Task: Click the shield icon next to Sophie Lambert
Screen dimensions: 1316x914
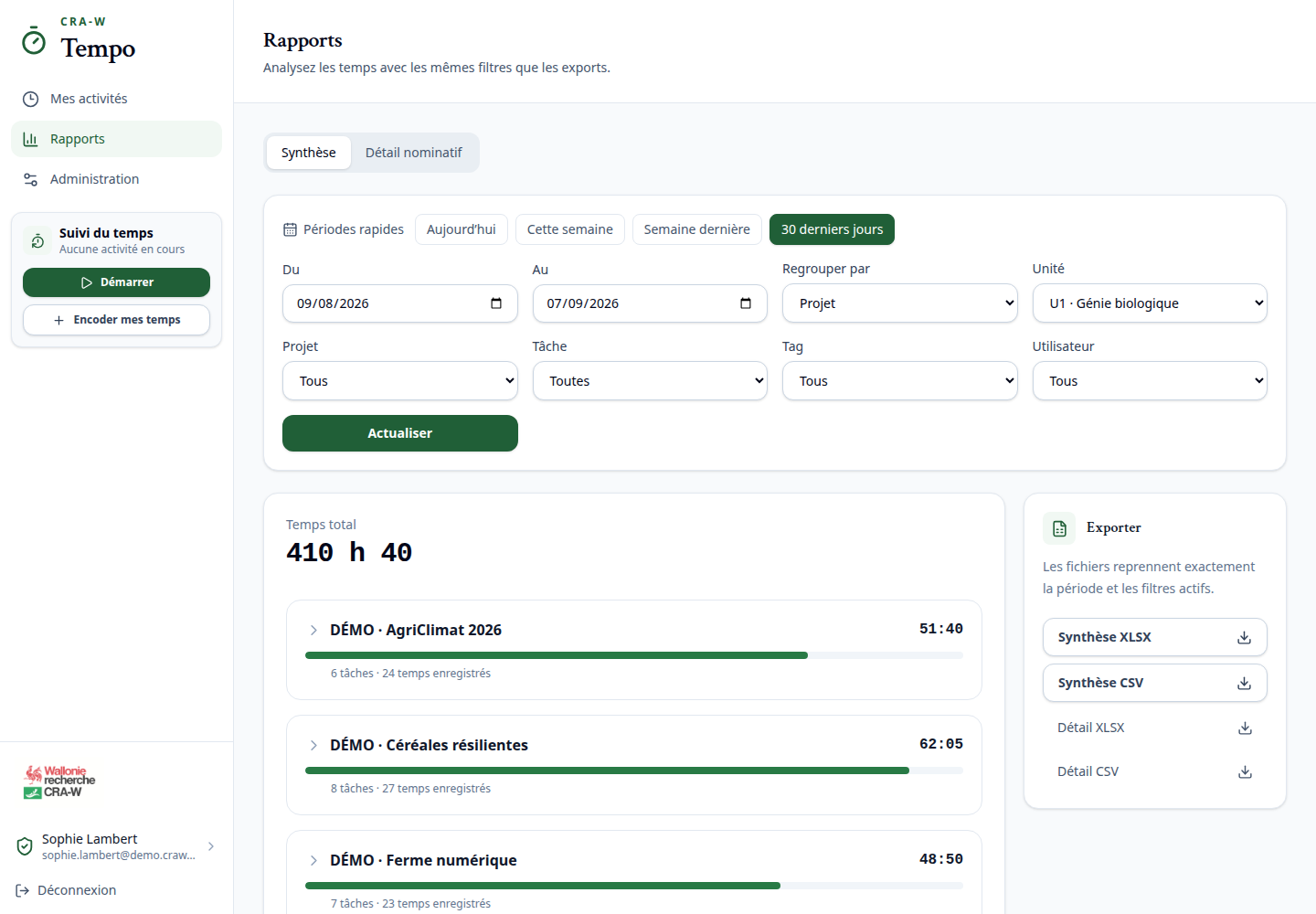Action: pos(25,846)
